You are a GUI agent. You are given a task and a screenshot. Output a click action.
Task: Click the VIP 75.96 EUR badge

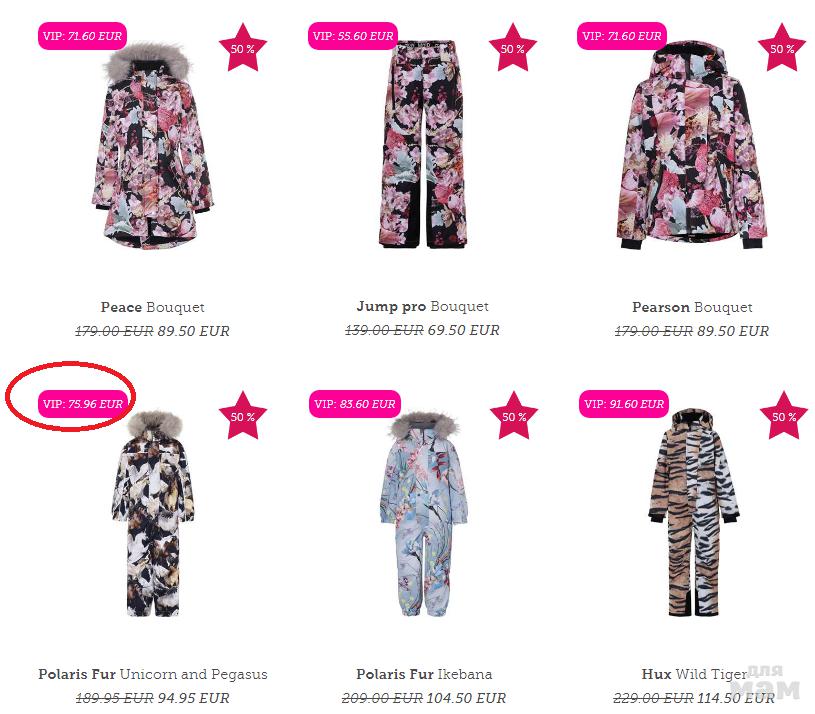[83, 404]
